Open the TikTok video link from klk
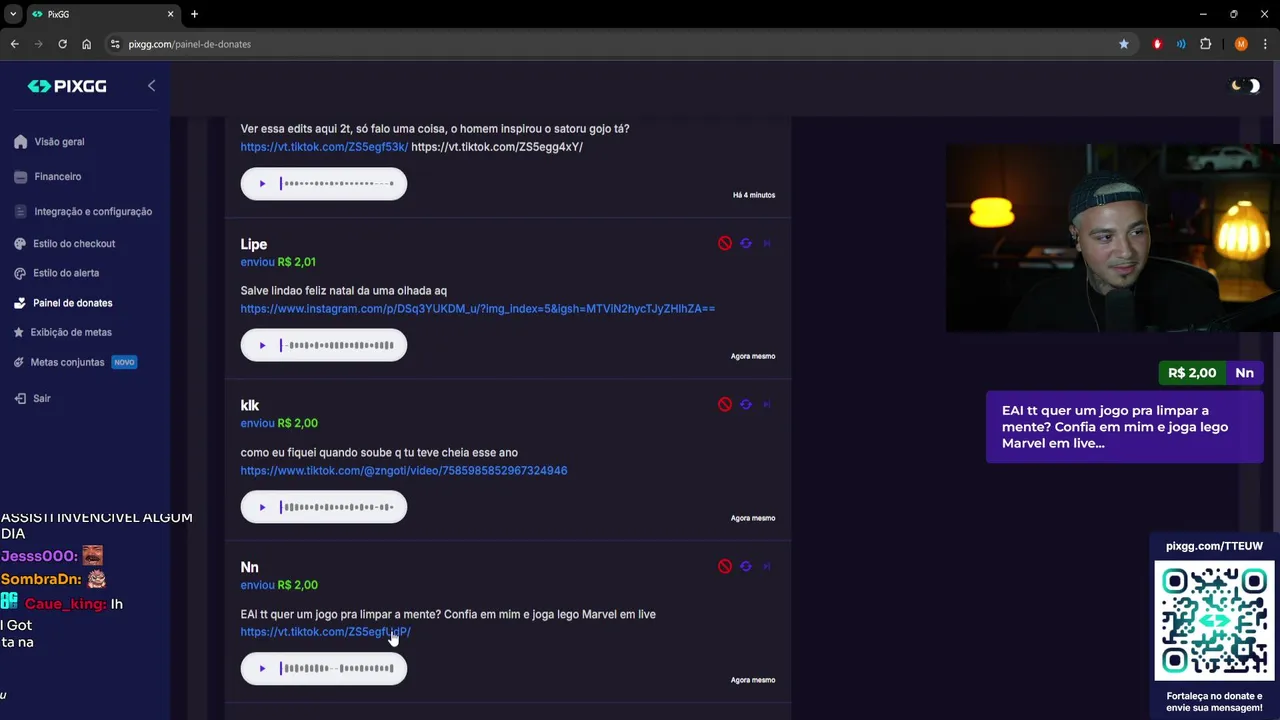This screenshot has height=720, width=1280. pos(403,471)
